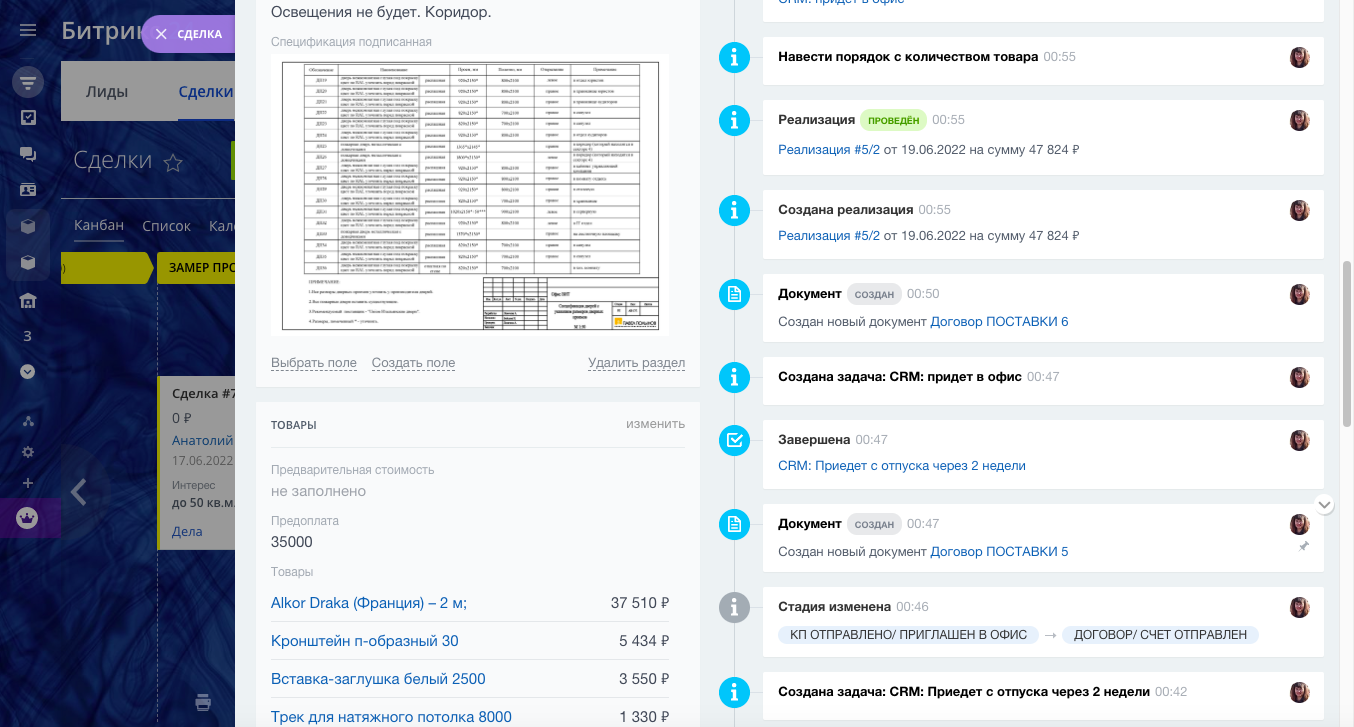The height and width of the screenshot is (727, 1354).
Task: Add Сделки page to favorites star
Action: (x=173, y=163)
